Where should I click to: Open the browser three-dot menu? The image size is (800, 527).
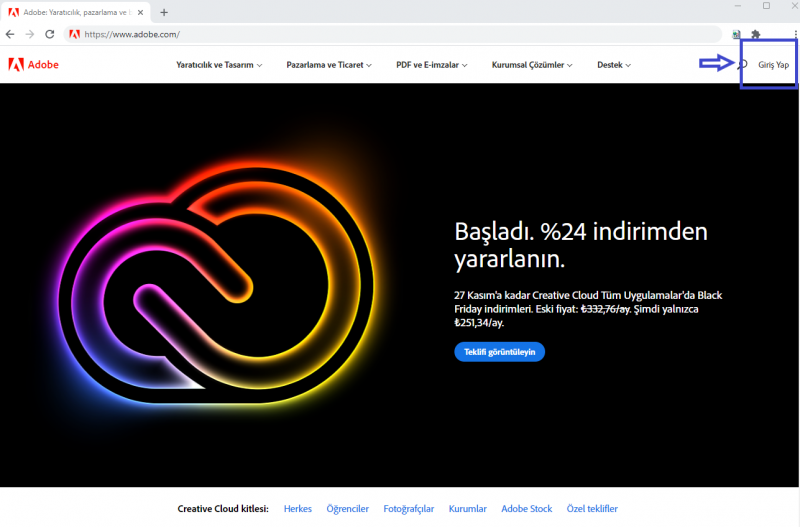(x=795, y=34)
